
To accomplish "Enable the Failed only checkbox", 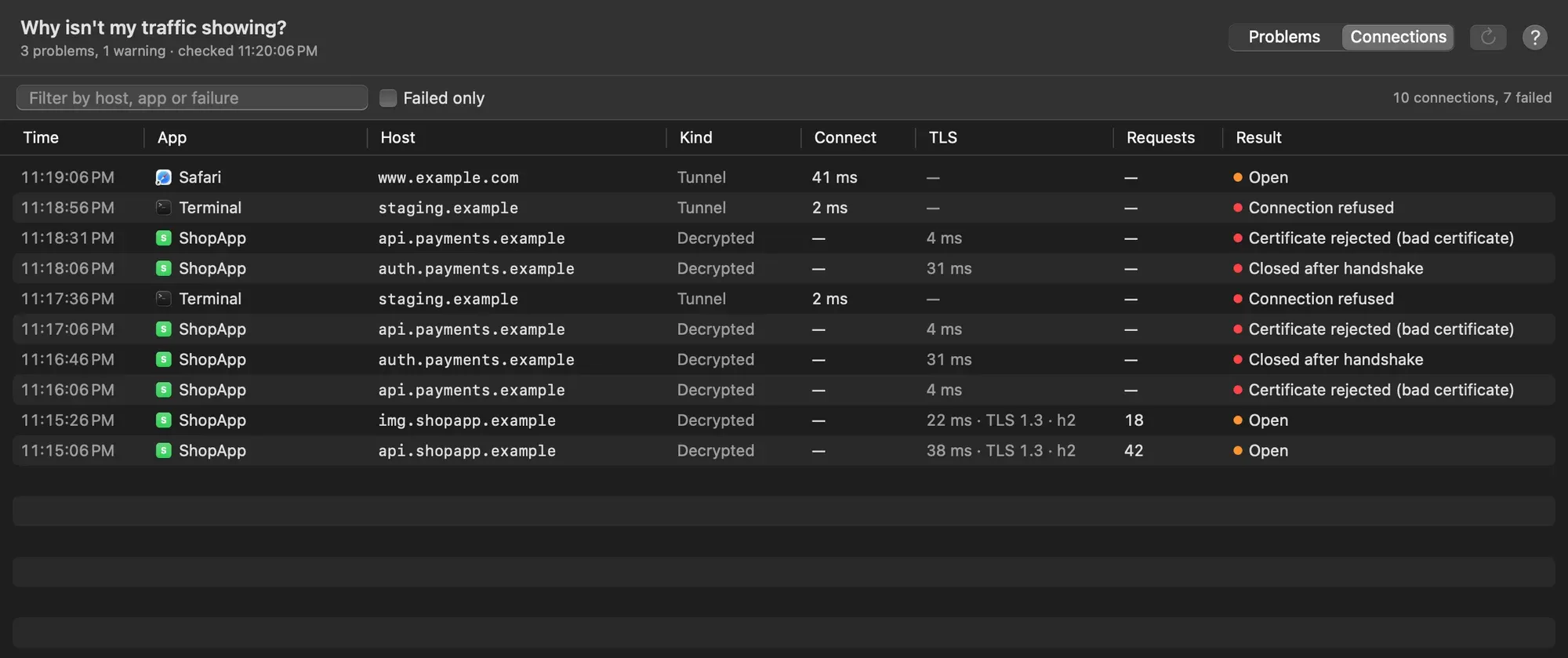I will [388, 98].
